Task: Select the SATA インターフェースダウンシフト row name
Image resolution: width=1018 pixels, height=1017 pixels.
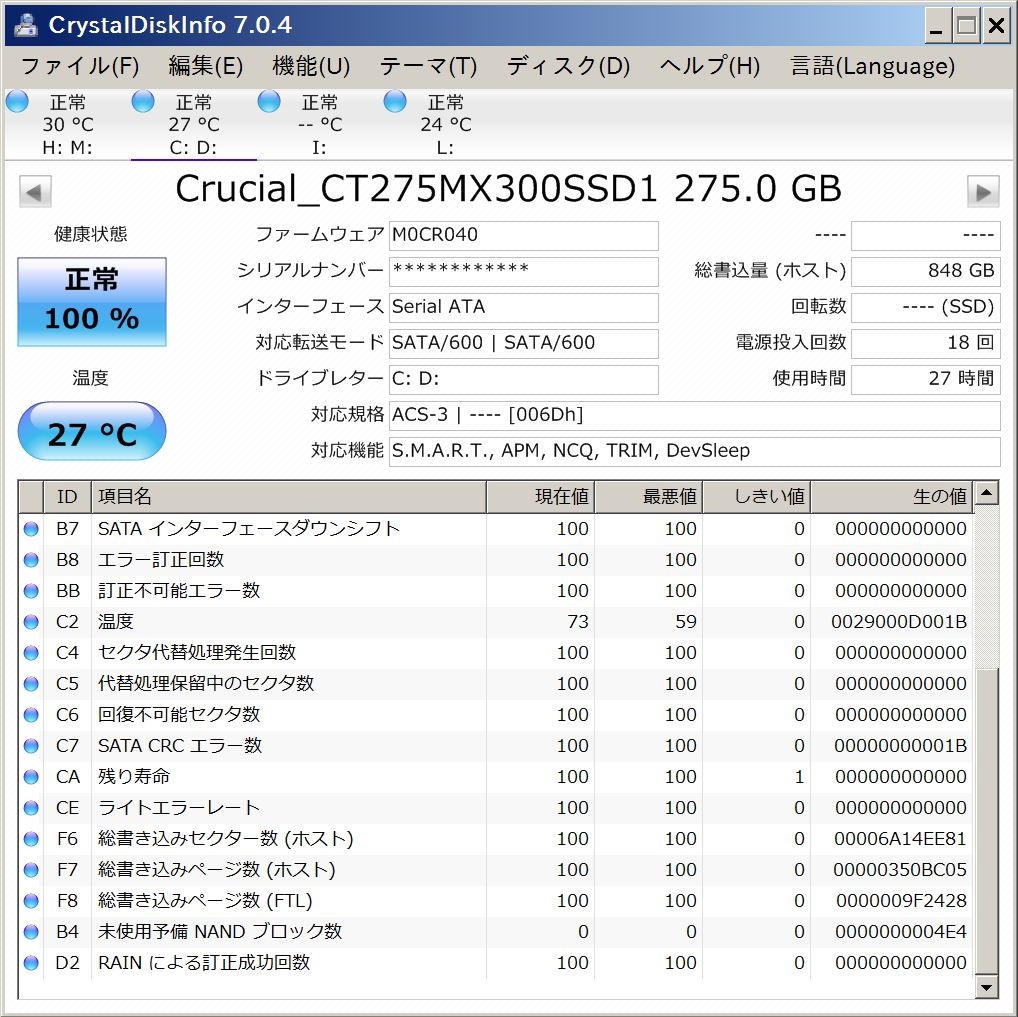Action: coord(249,529)
